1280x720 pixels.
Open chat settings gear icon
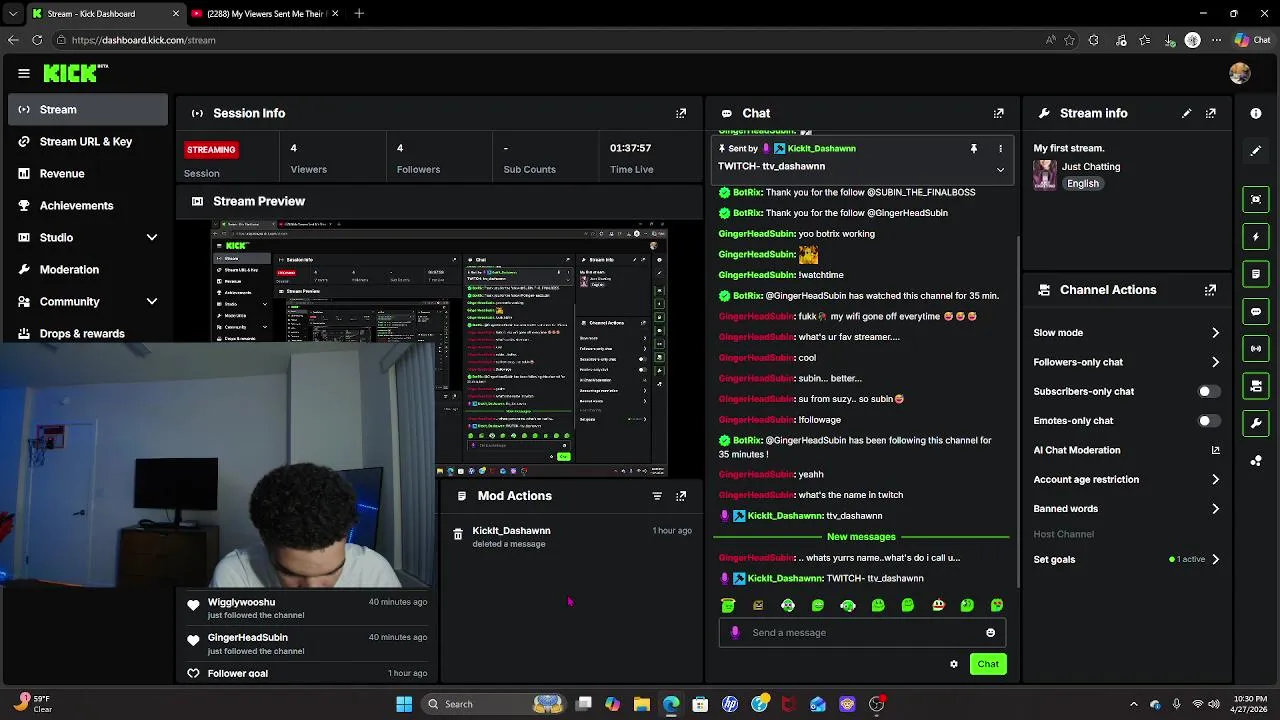954,664
